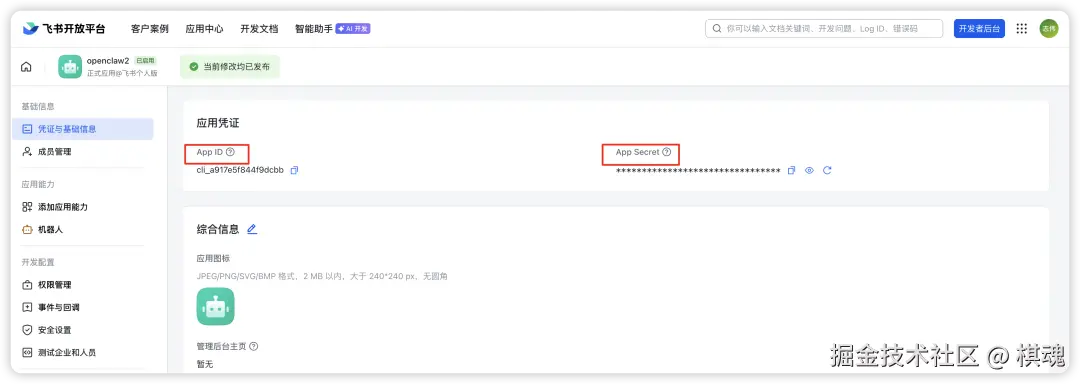Click the App Secret help question icon

666,152
